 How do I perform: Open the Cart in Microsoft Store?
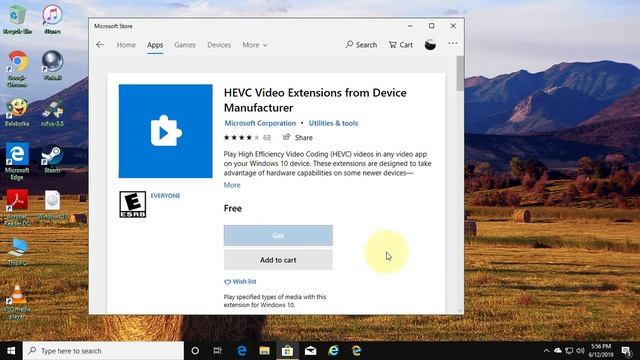point(401,45)
